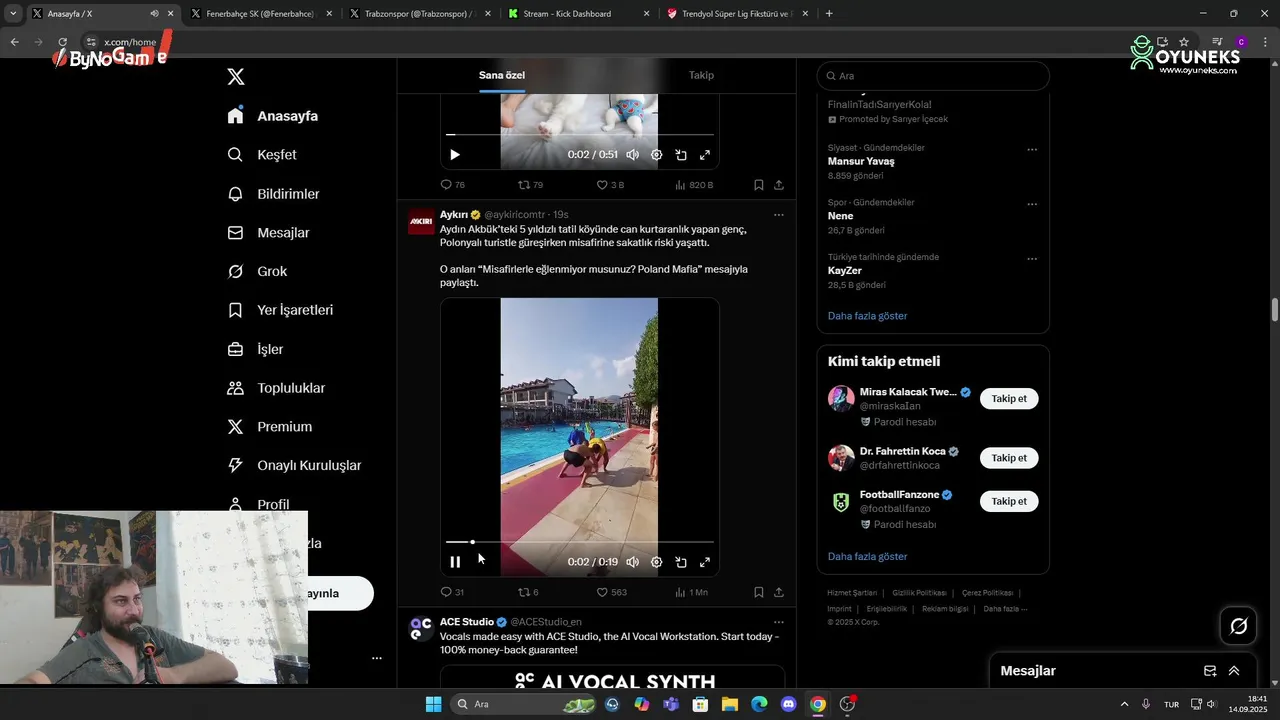
Task: Make the top 0:51 video fullscreen
Action: [x=705, y=155]
